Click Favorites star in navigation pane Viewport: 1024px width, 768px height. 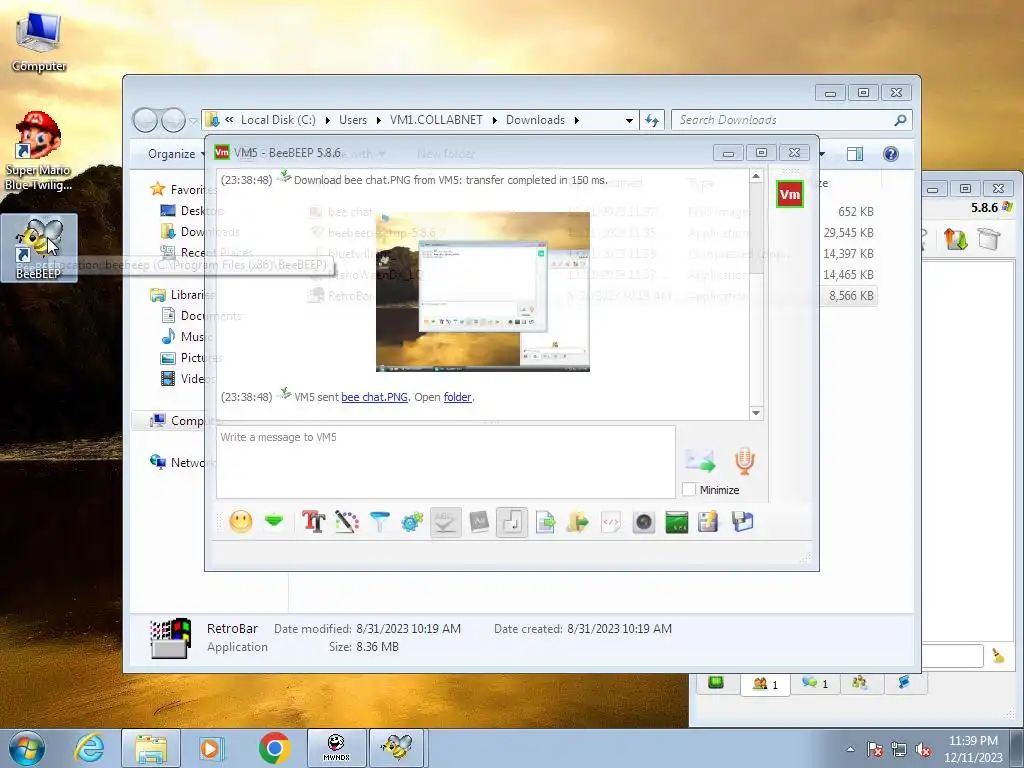pos(157,189)
